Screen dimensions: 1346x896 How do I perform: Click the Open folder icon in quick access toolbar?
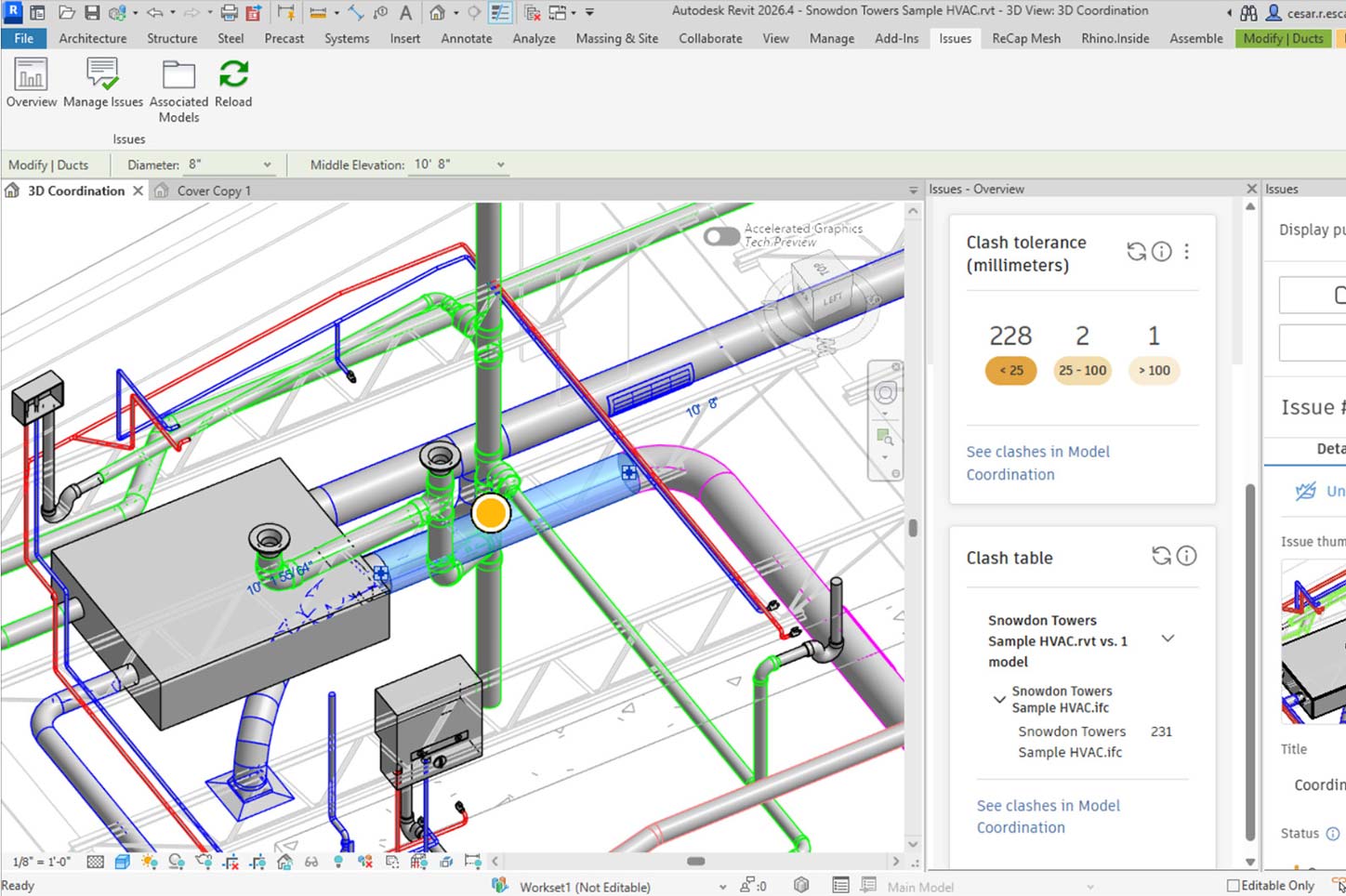[67, 13]
